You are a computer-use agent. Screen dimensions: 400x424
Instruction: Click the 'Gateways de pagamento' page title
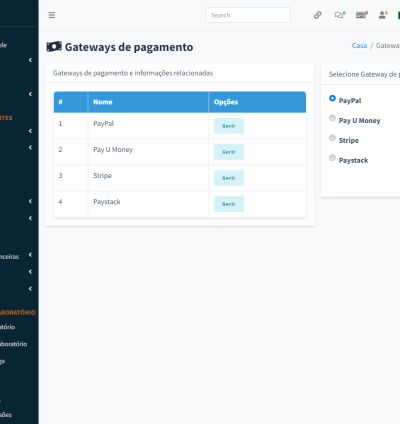pos(129,47)
